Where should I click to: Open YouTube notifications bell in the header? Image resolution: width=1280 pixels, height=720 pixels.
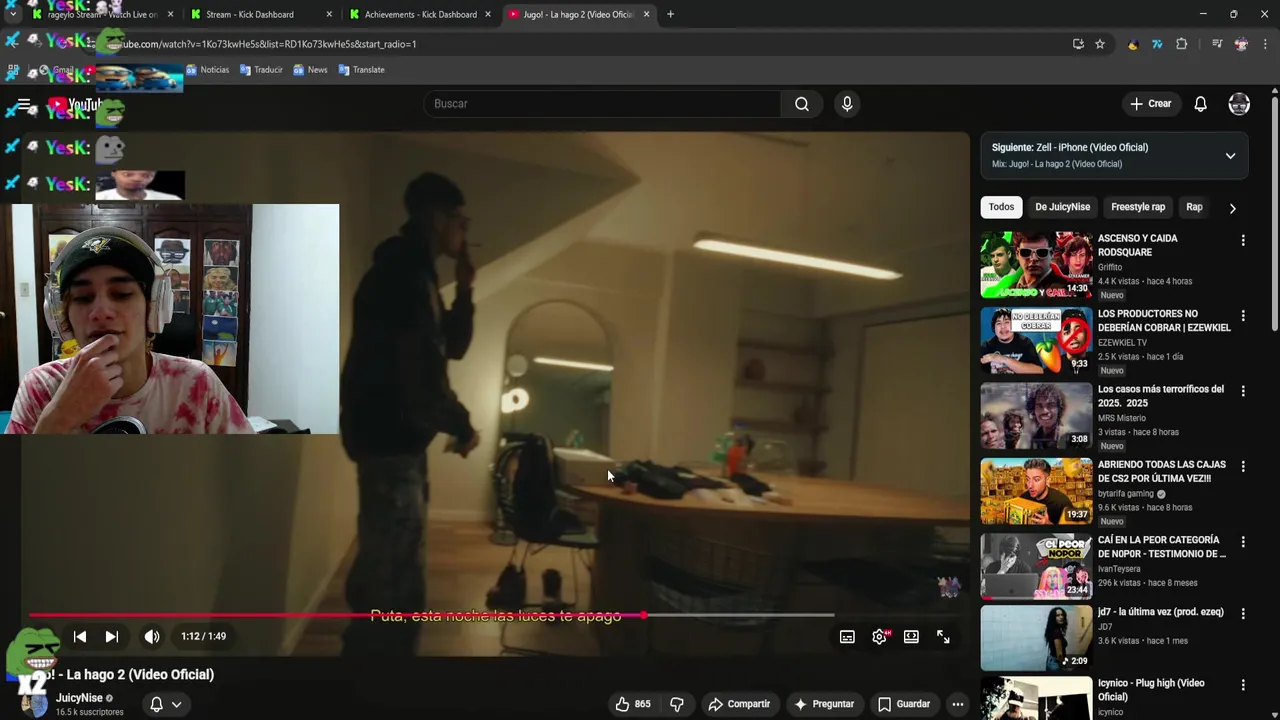point(1201,104)
